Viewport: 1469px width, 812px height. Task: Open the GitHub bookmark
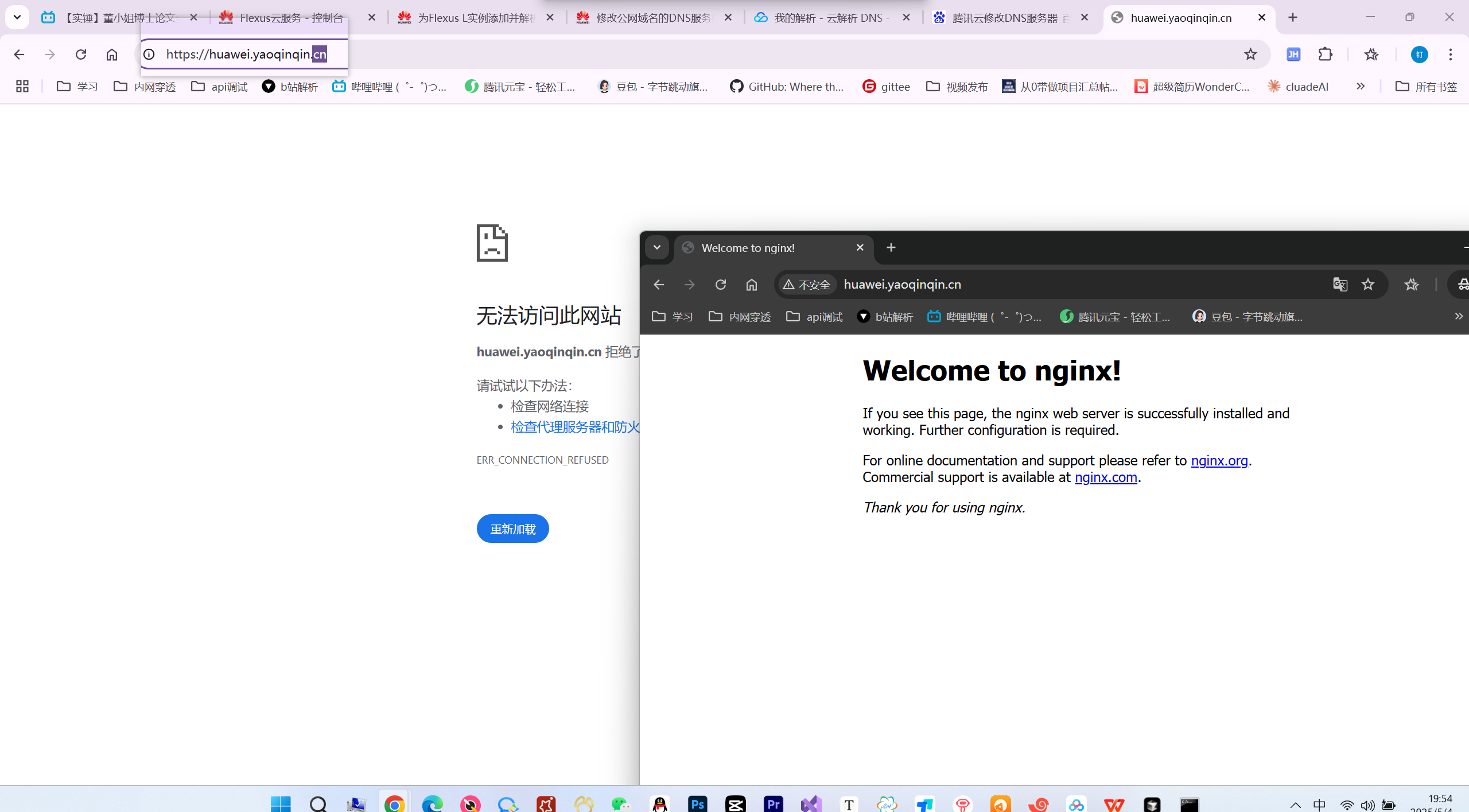click(787, 87)
